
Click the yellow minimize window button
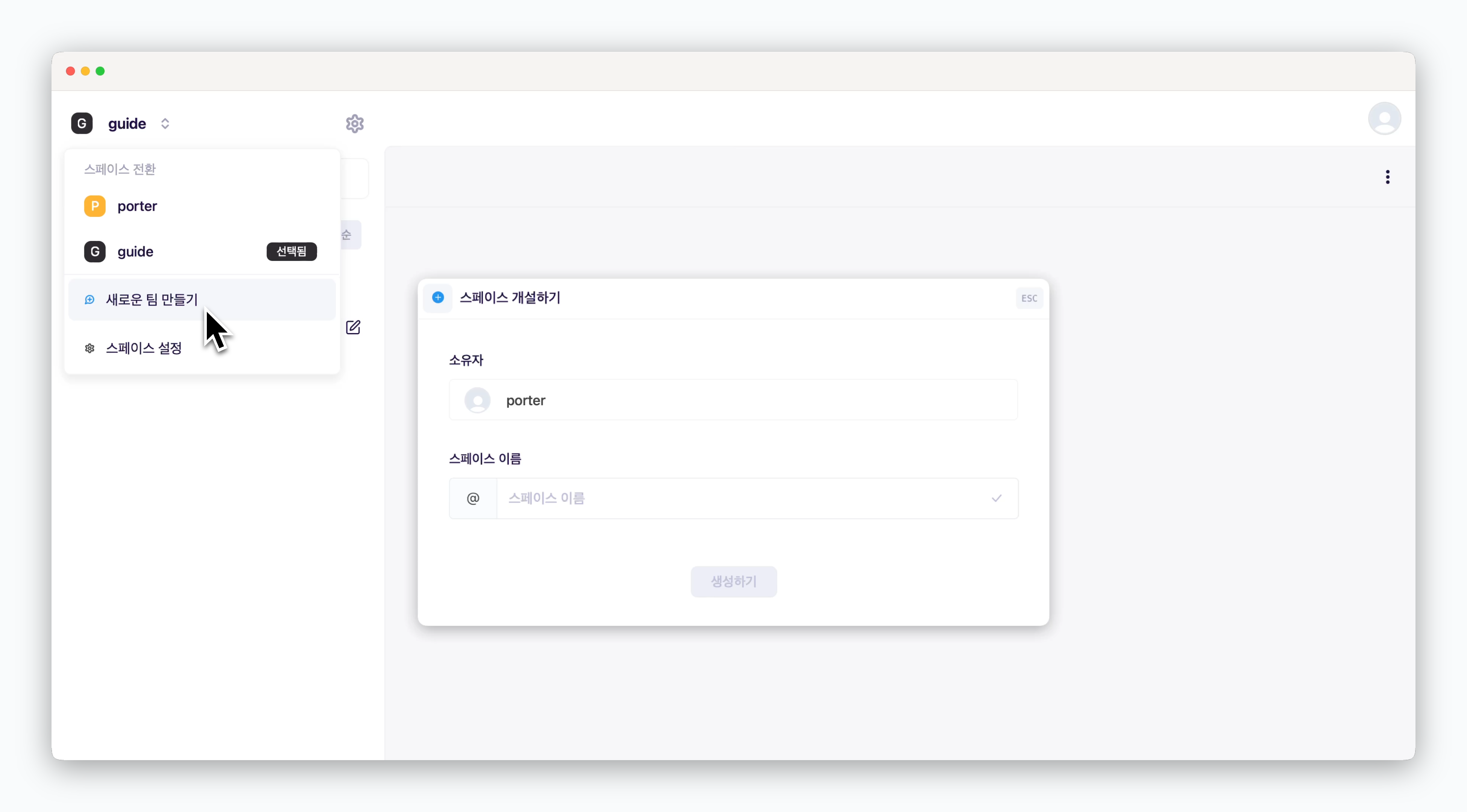click(x=85, y=71)
